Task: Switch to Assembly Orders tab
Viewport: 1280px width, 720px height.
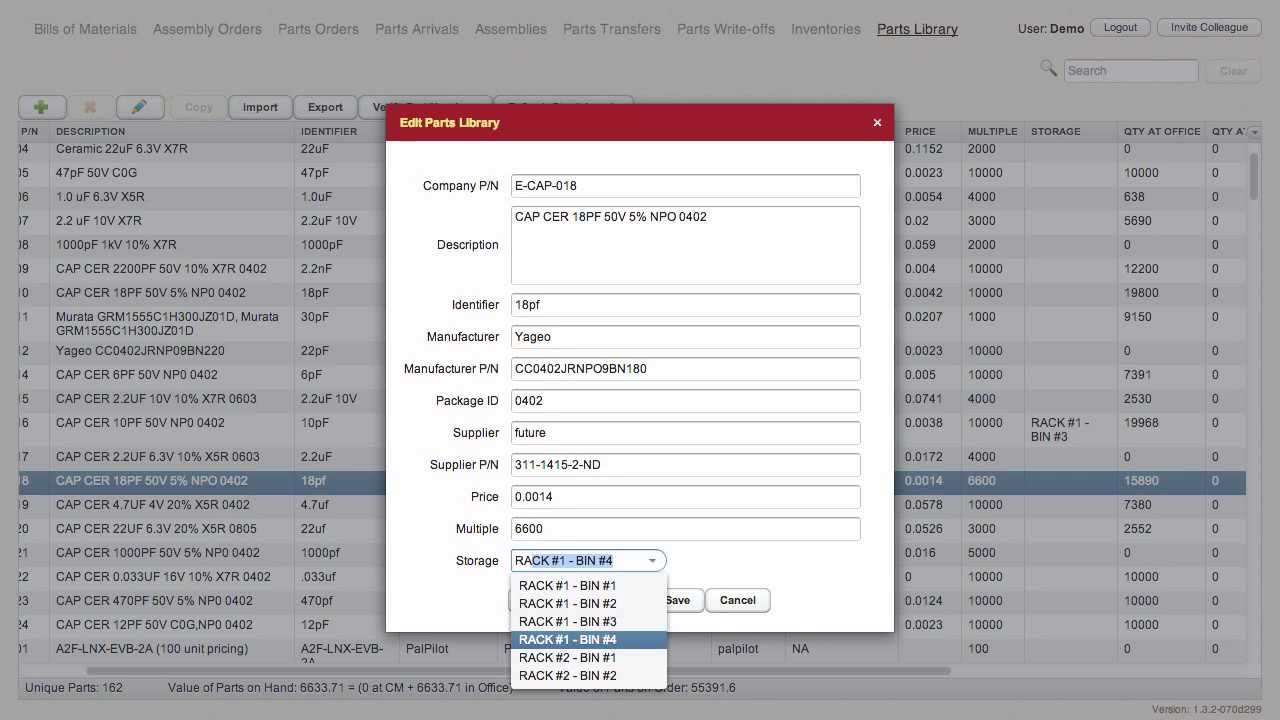Action: (x=207, y=29)
